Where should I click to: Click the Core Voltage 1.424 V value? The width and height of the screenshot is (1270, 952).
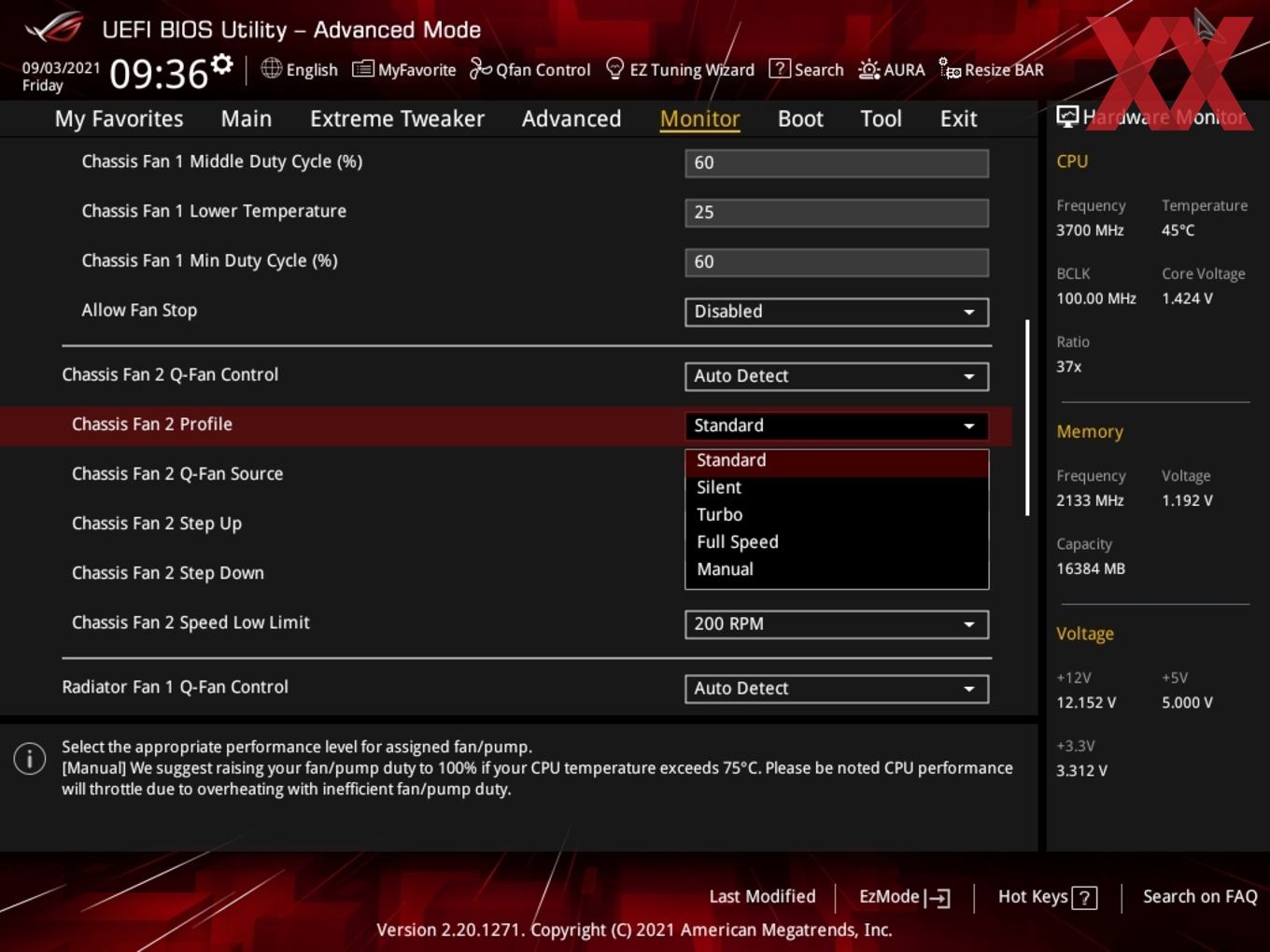[x=1187, y=299]
